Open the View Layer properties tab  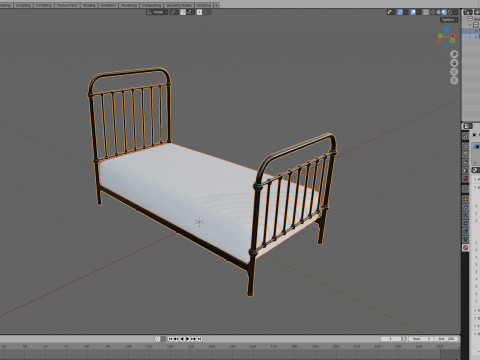click(x=466, y=162)
